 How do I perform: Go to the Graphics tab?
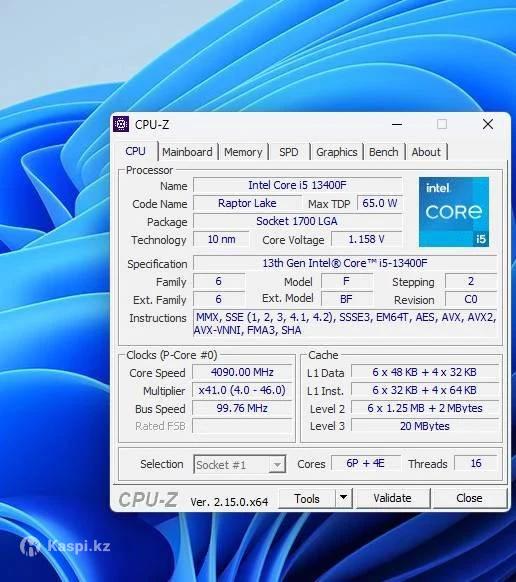click(337, 152)
